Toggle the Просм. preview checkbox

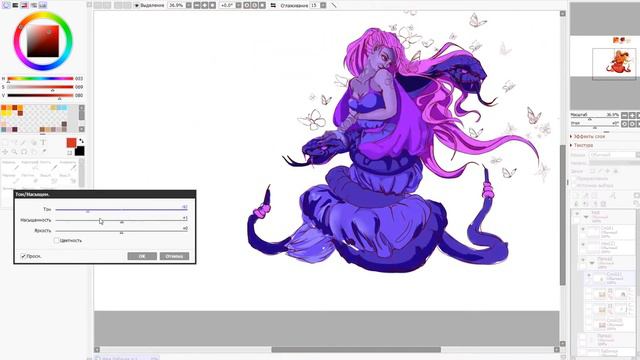coord(23,256)
